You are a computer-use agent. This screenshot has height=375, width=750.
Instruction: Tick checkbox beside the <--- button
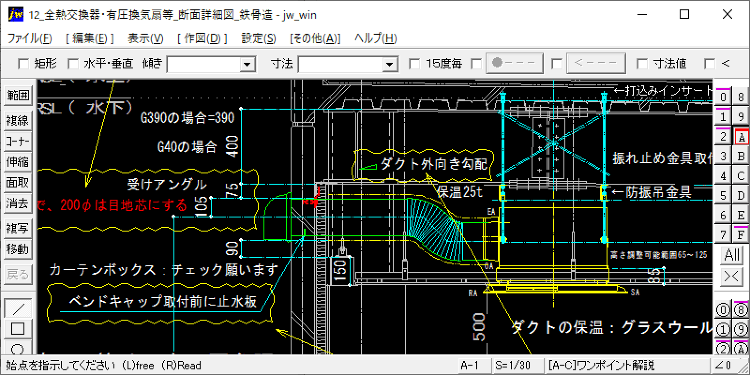556,64
